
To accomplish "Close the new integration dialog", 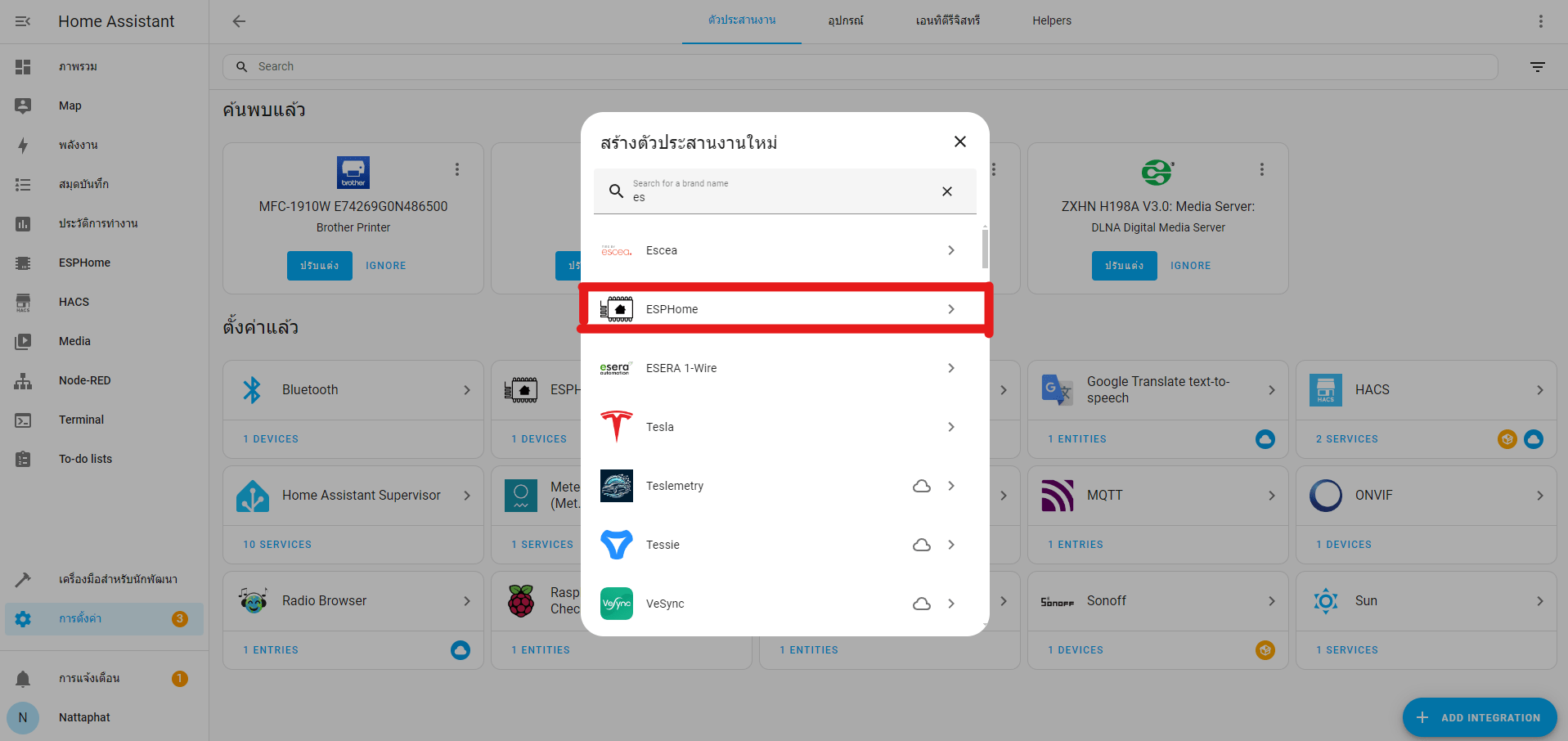I will click(x=960, y=141).
